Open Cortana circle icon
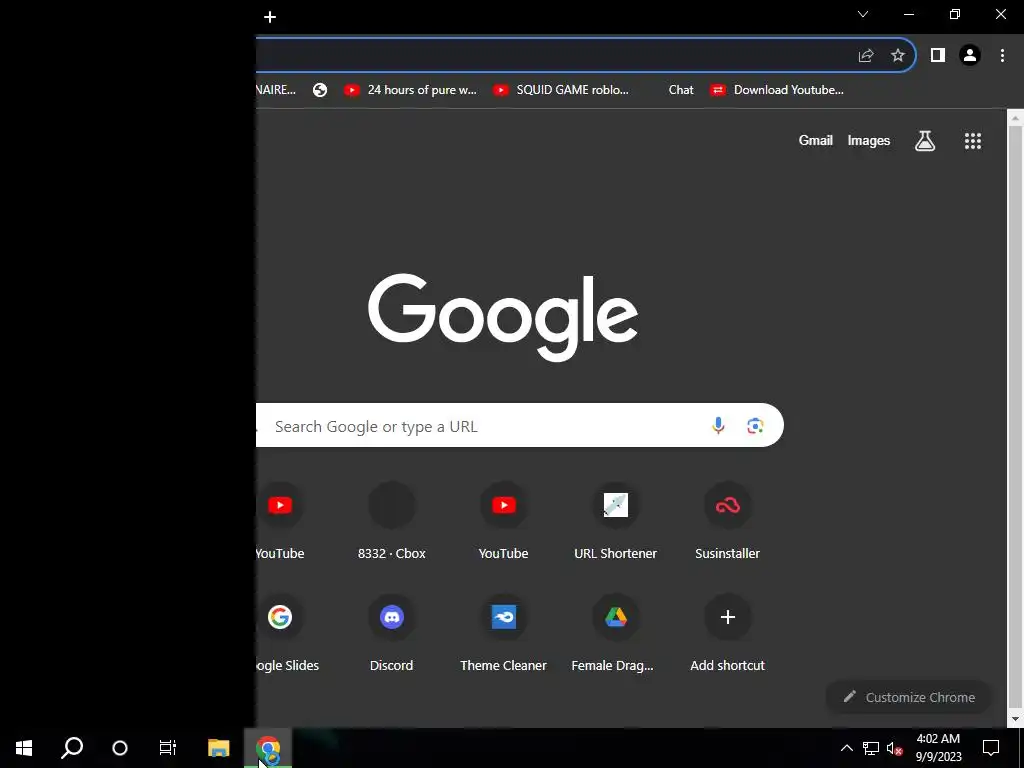 coord(120,748)
